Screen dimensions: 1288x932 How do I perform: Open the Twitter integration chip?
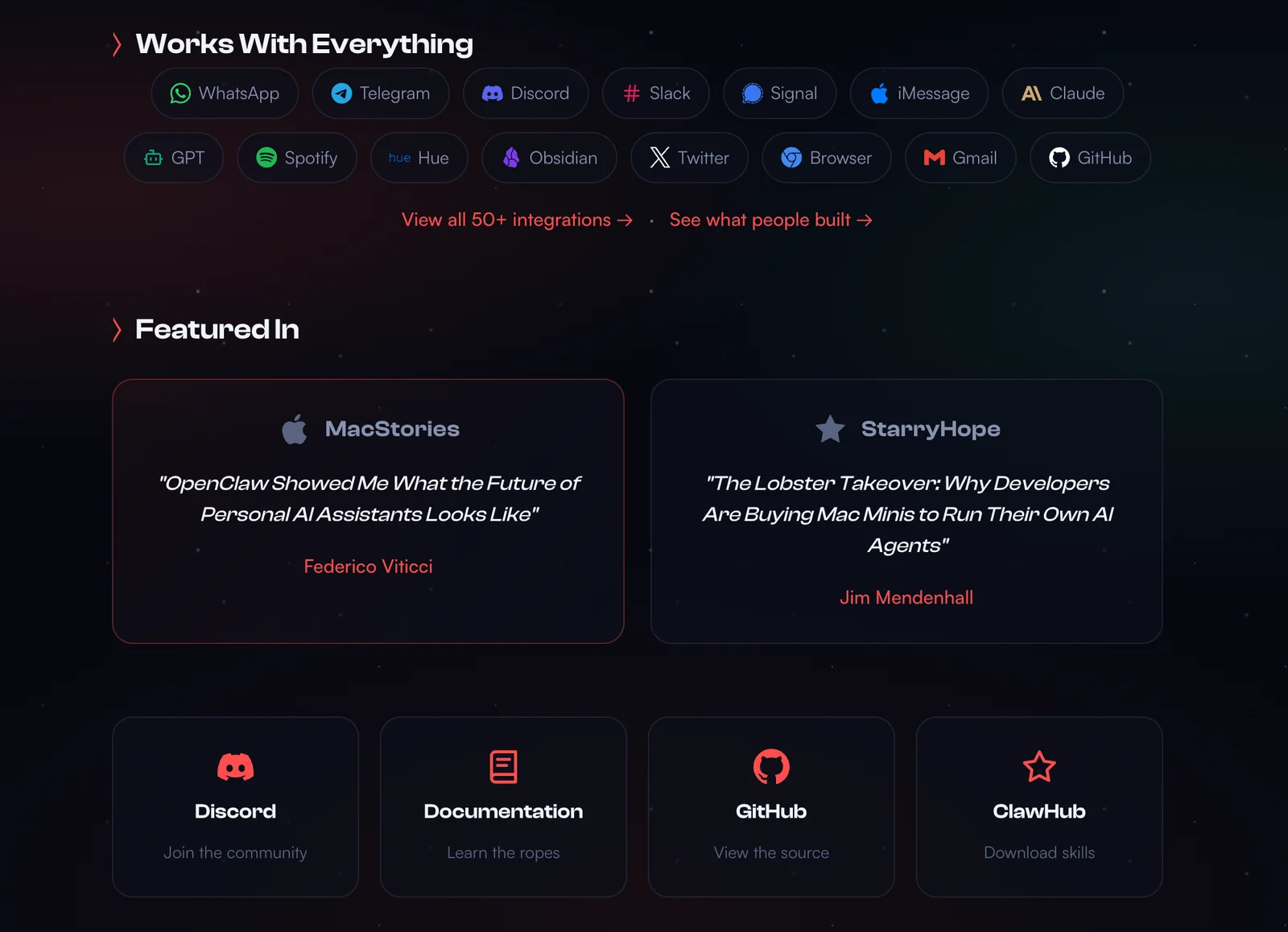click(689, 158)
